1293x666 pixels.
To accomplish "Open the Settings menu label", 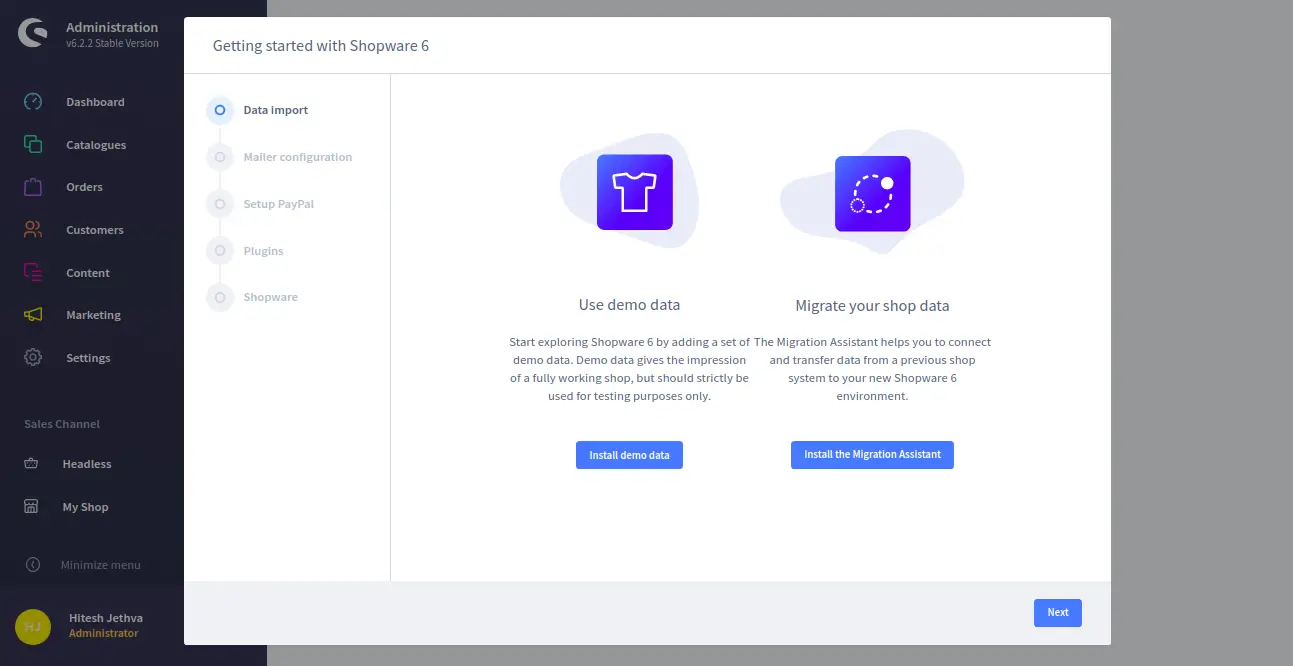I will pyautogui.click(x=88, y=358).
